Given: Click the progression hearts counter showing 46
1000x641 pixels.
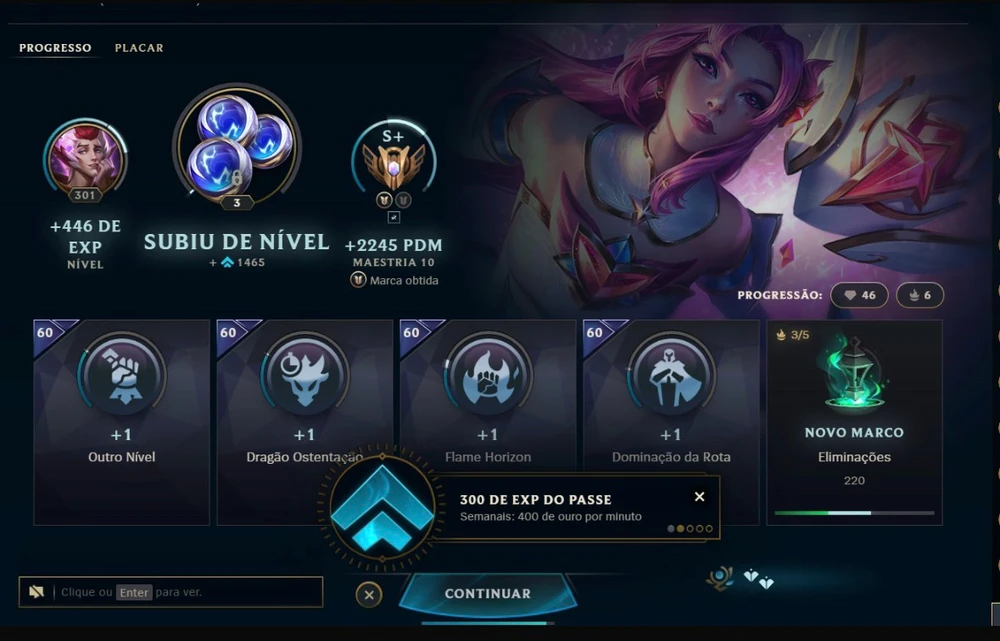Looking at the screenshot, I should [859, 295].
